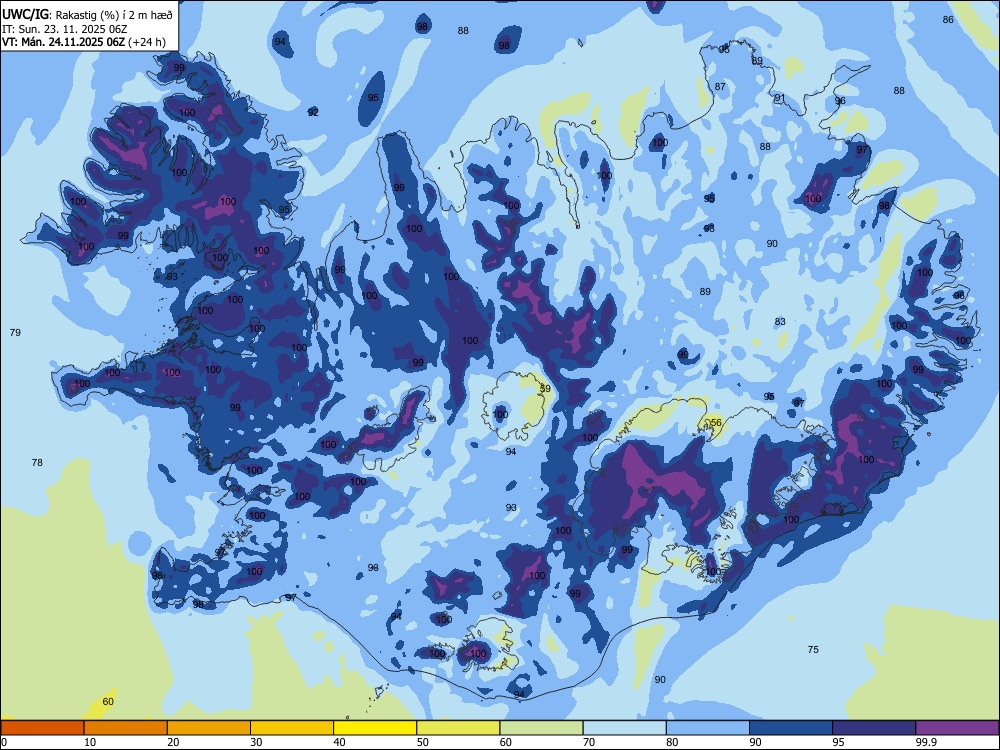Click the legend tick label '40'
This screenshot has width=1000, height=750.
pyautogui.click(x=340, y=742)
